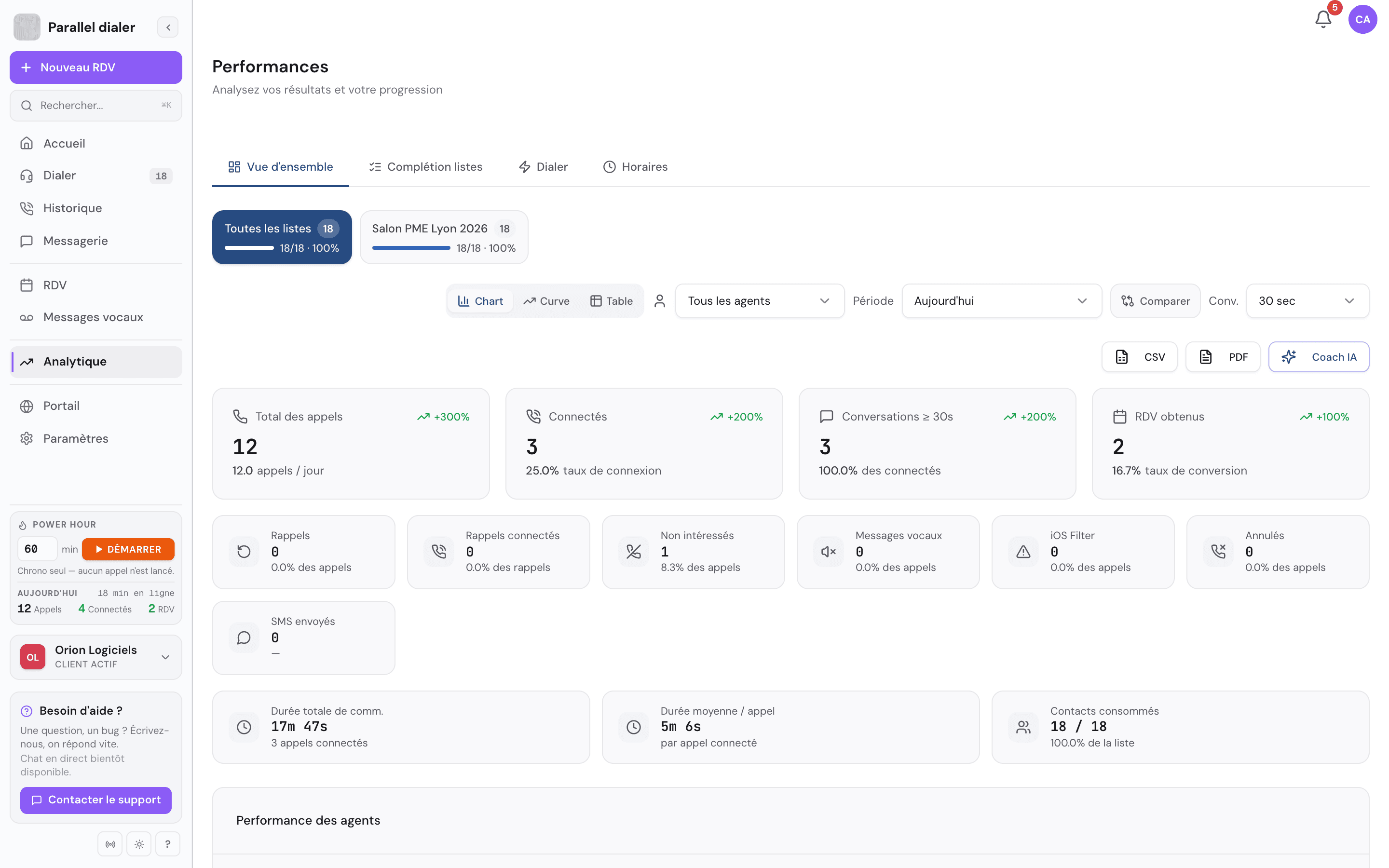Viewport: 1389px width, 868px height.
Task: Select the Salon PME Lyon 2026 list
Action: pyautogui.click(x=444, y=237)
